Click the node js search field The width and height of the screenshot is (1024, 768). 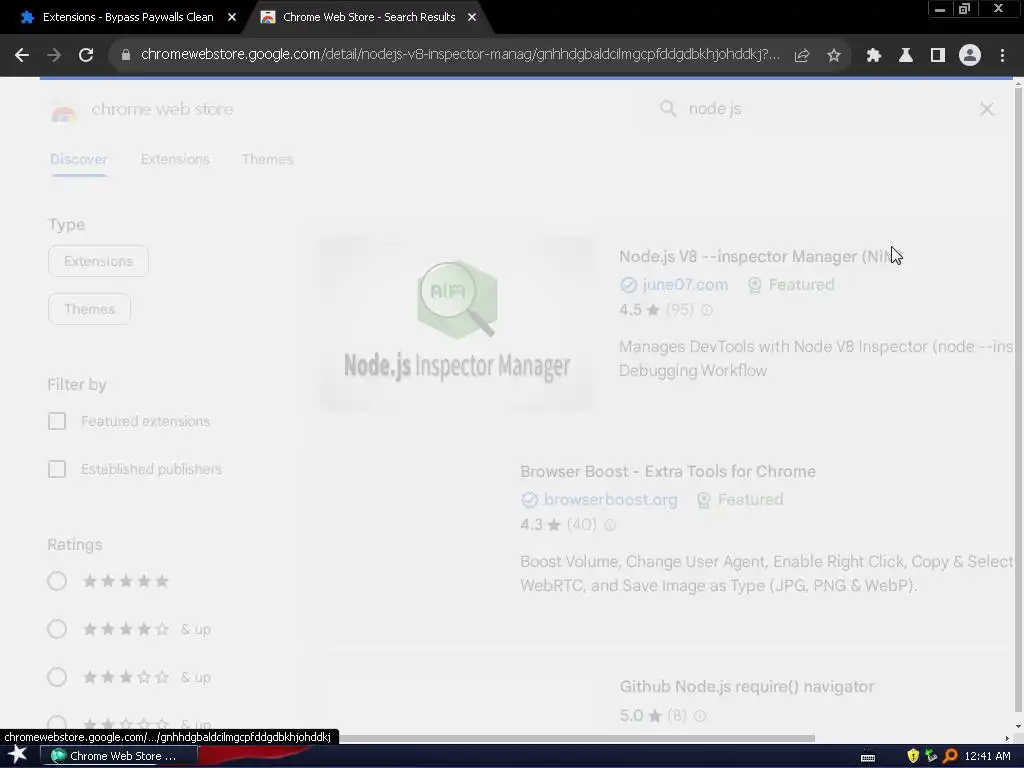[x=826, y=109]
